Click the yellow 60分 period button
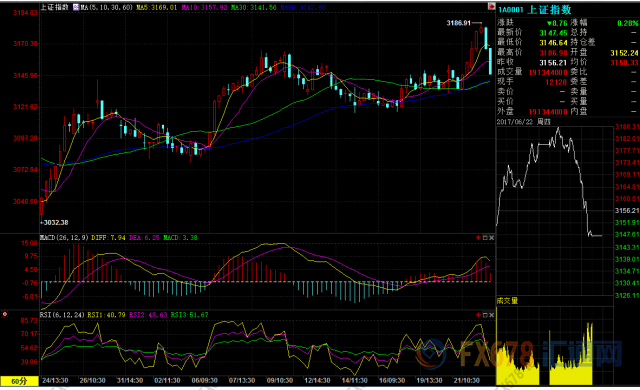Image resolution: width=640 pixels, height=390 pixels. pyautogui.click(x=20, y=381)
